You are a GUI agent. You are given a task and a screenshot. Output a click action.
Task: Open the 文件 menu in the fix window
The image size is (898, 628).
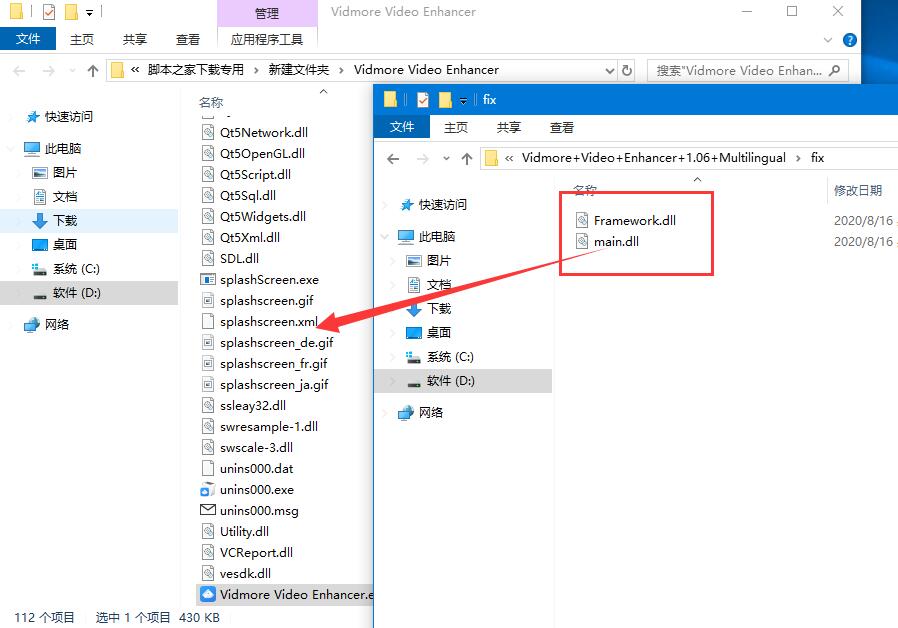[x=402, y=127]
